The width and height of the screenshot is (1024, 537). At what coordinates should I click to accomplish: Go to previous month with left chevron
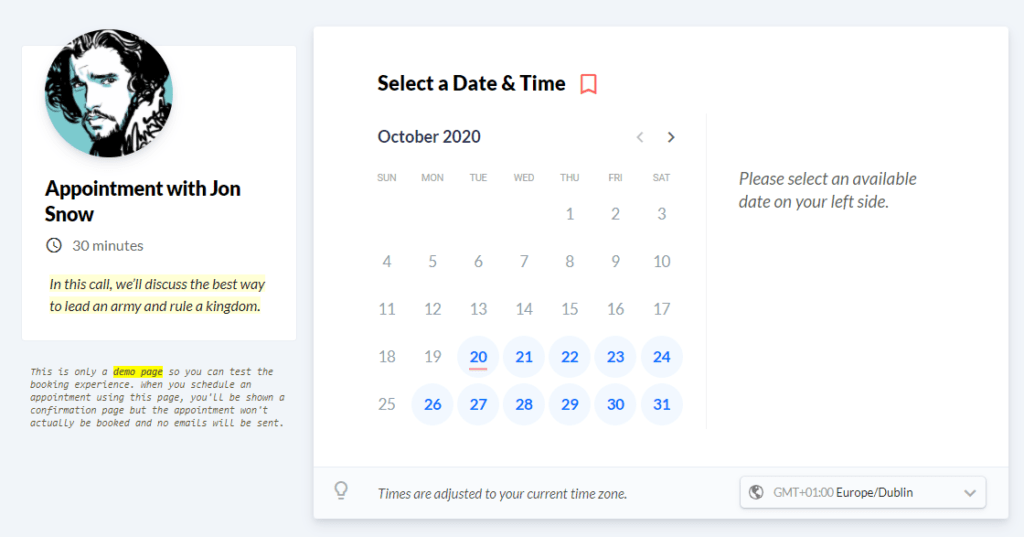pyautogui.click(x=640, y=137)
